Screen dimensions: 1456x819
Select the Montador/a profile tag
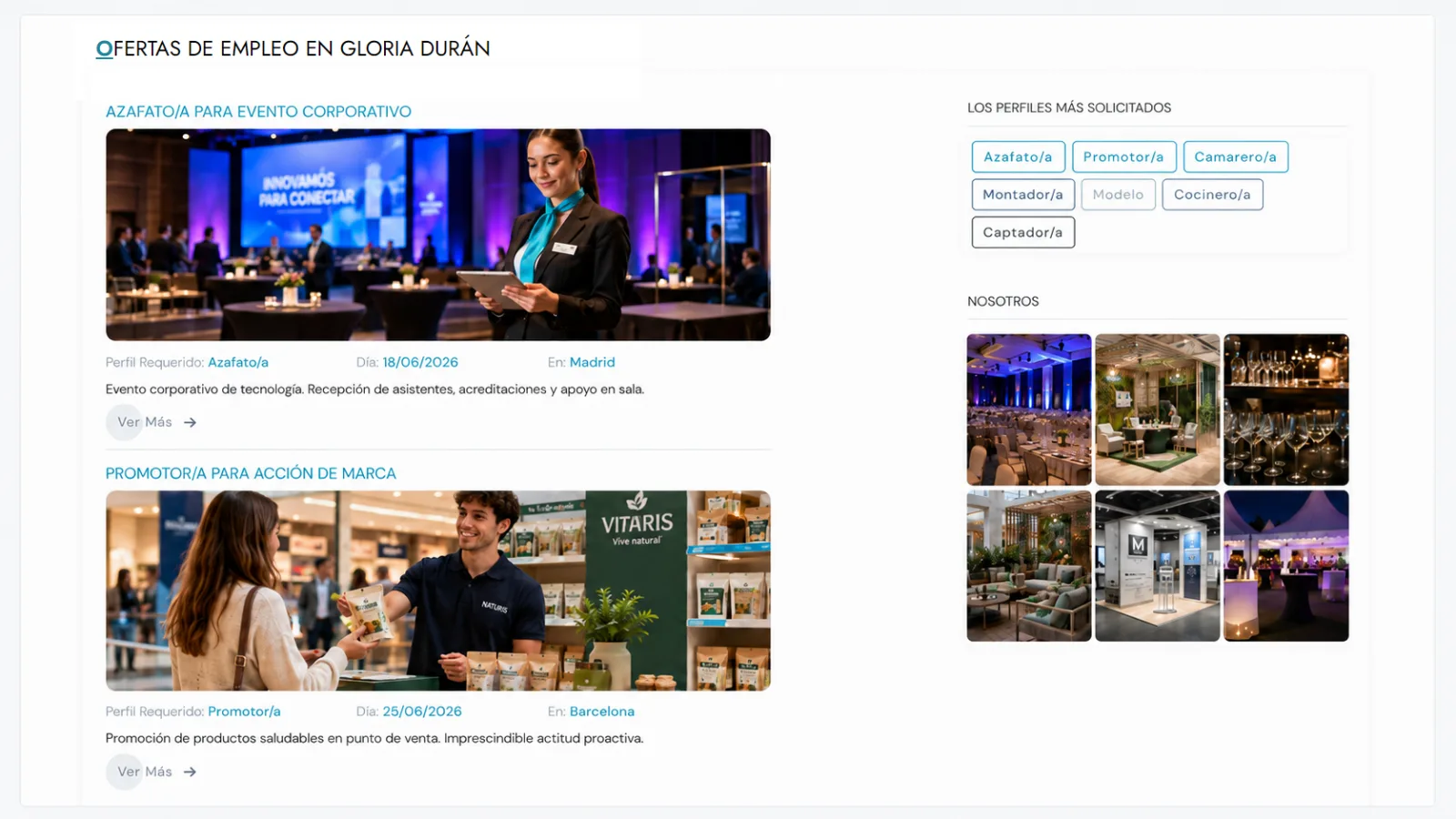pos(1023,195)
